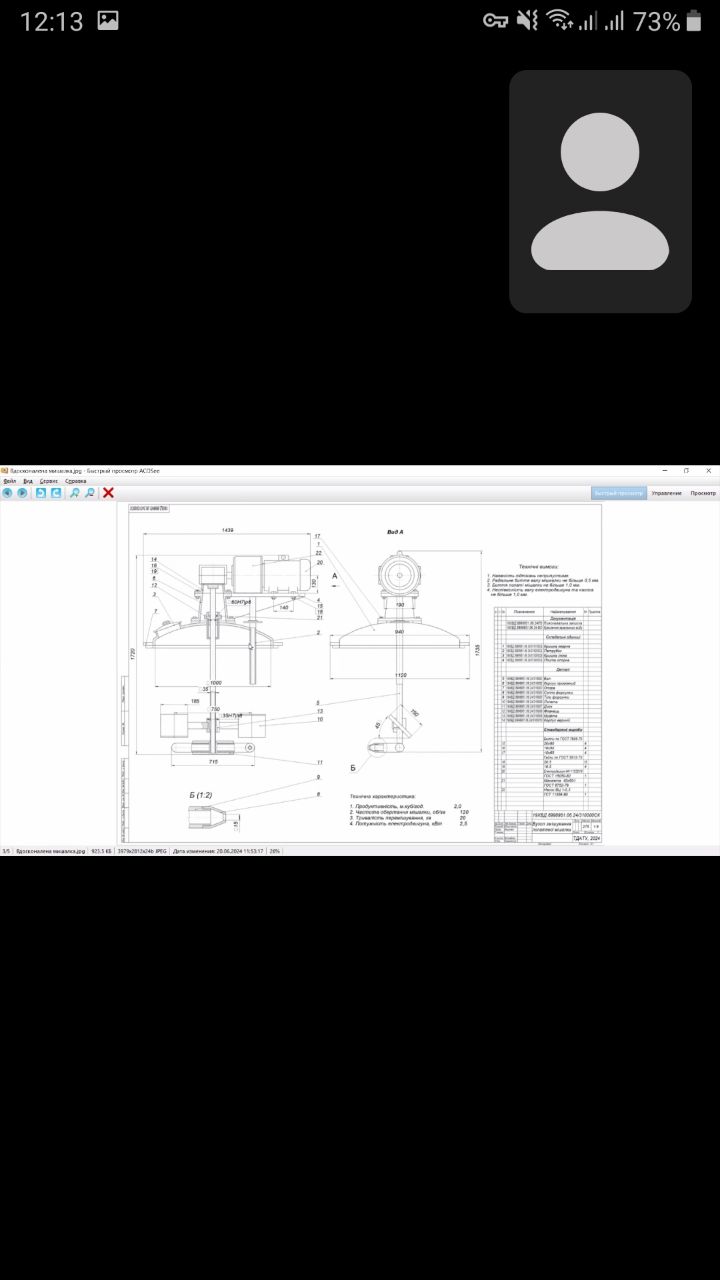720x1280 pixels.
Task: Rotate image left with toolbar icon
Action: point(41,493)
